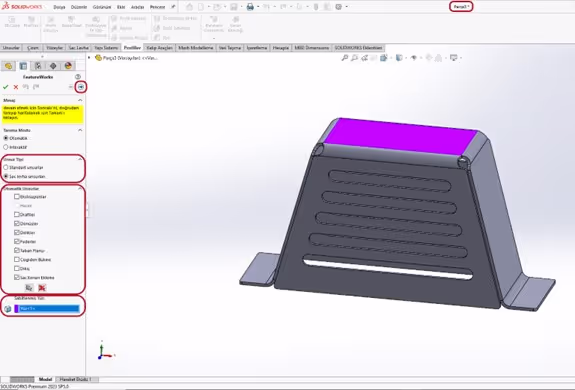Open the Options gear dropdown arrow
This screenshot has height=390, width=575.
click(x=346, y=7)
